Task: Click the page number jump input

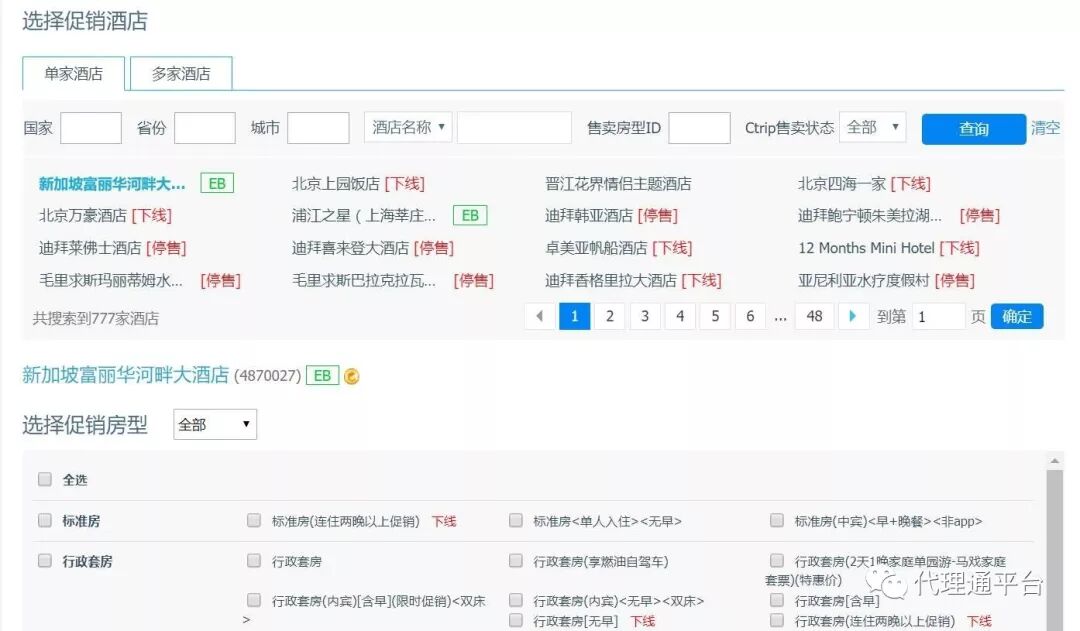Action: [x=938, y=316]
